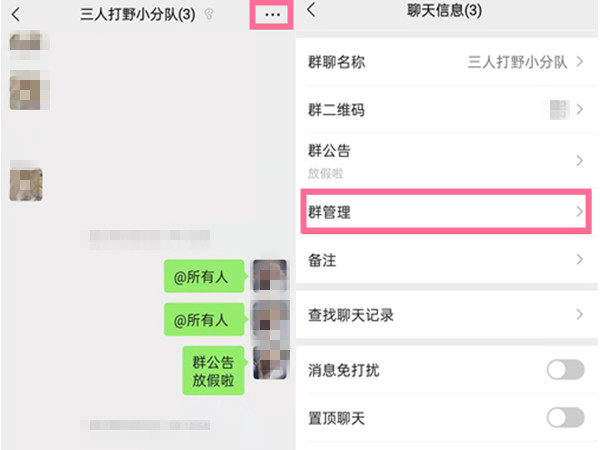Screen dimensions: 600x450
Task: Open the 群管理 menu entry
Action: pos(440,212)
